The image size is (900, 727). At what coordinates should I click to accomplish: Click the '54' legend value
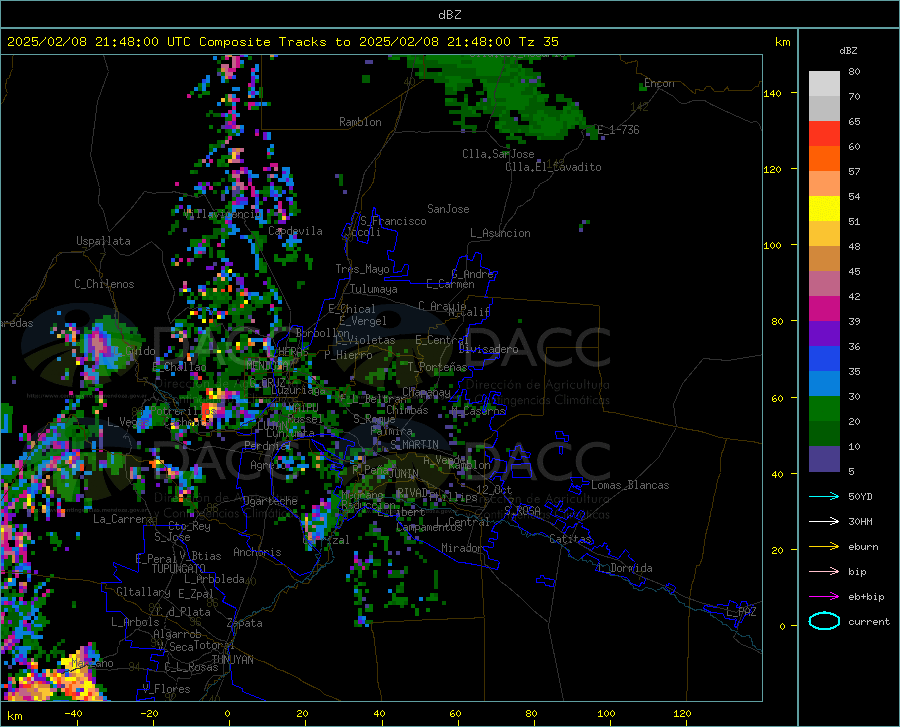pos(855,197)
